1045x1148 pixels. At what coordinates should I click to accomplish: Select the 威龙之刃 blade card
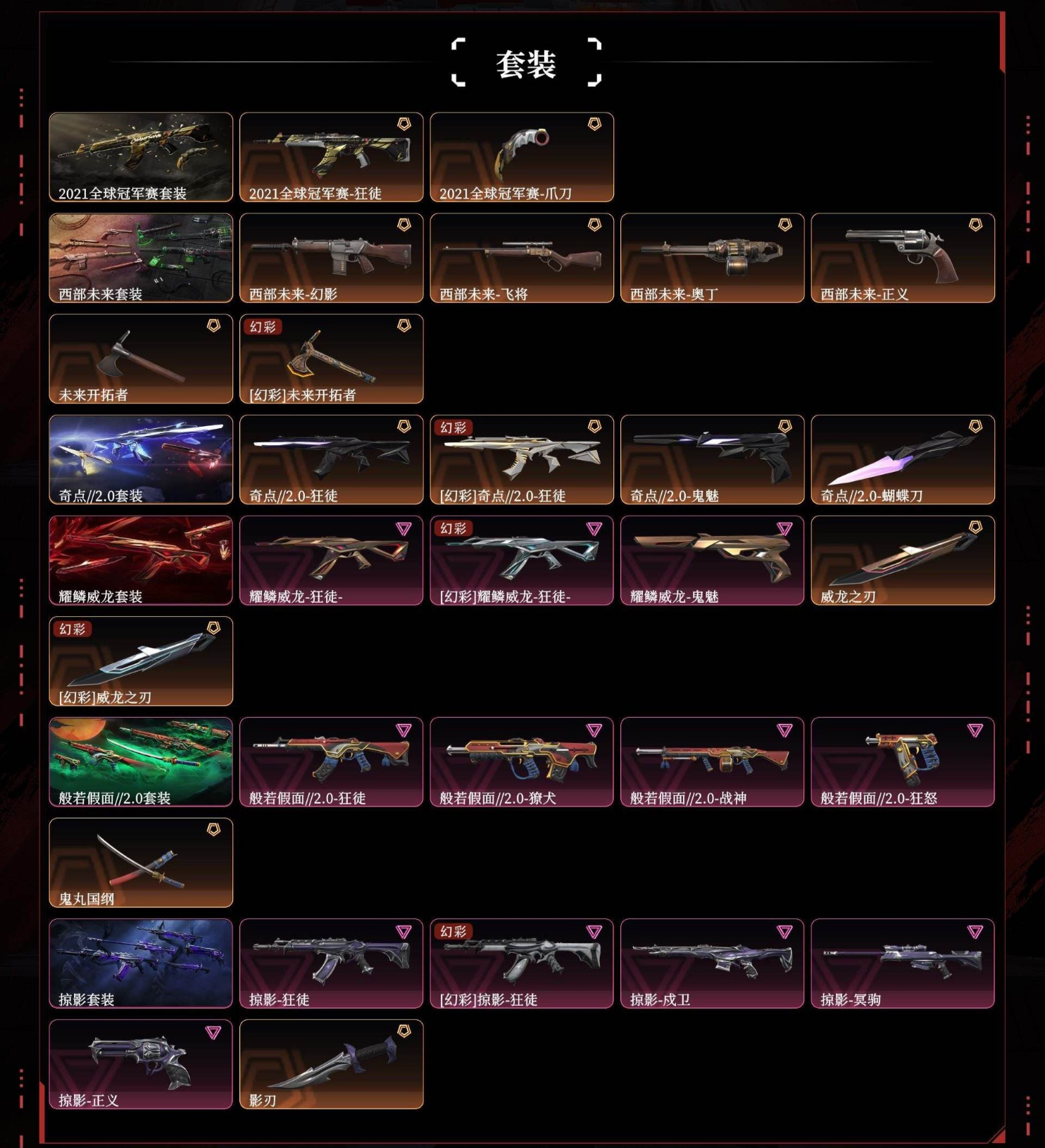pos(903,560)
